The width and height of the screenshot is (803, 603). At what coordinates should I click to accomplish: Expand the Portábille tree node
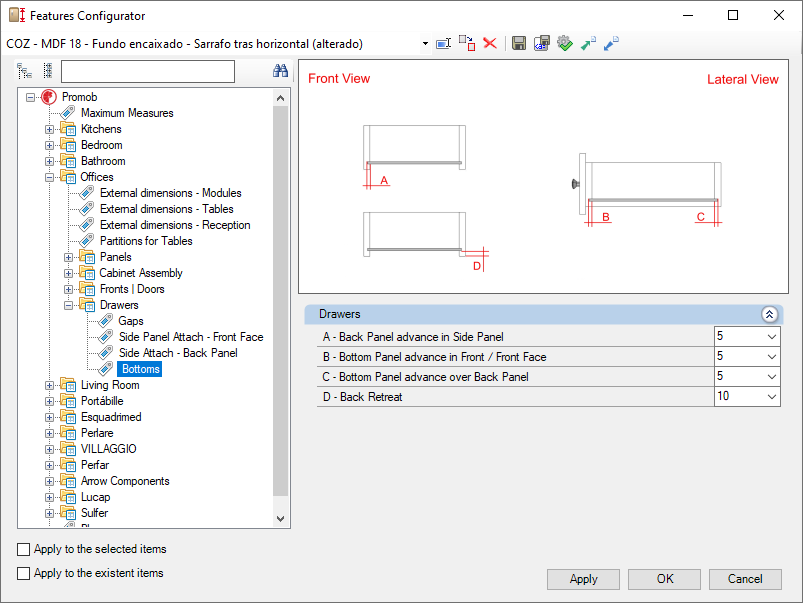(49, 401)
